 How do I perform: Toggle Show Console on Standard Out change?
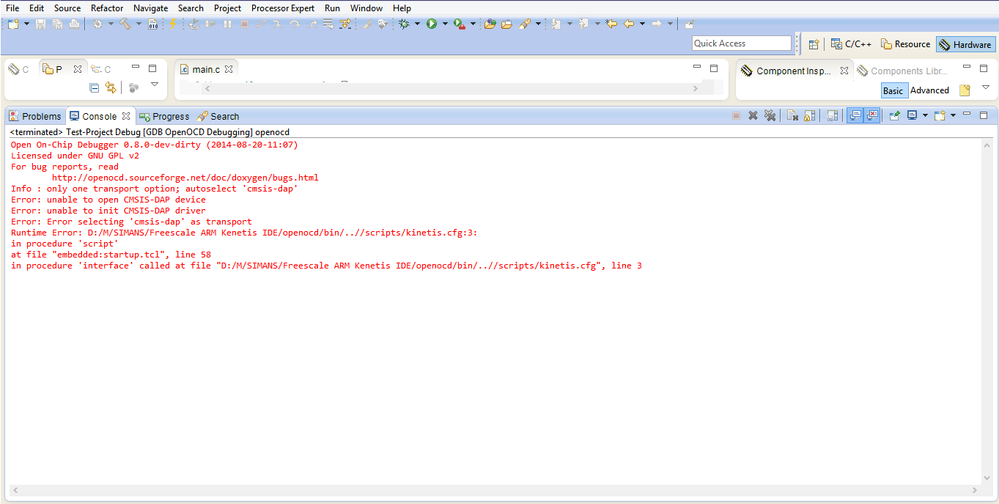855,115
